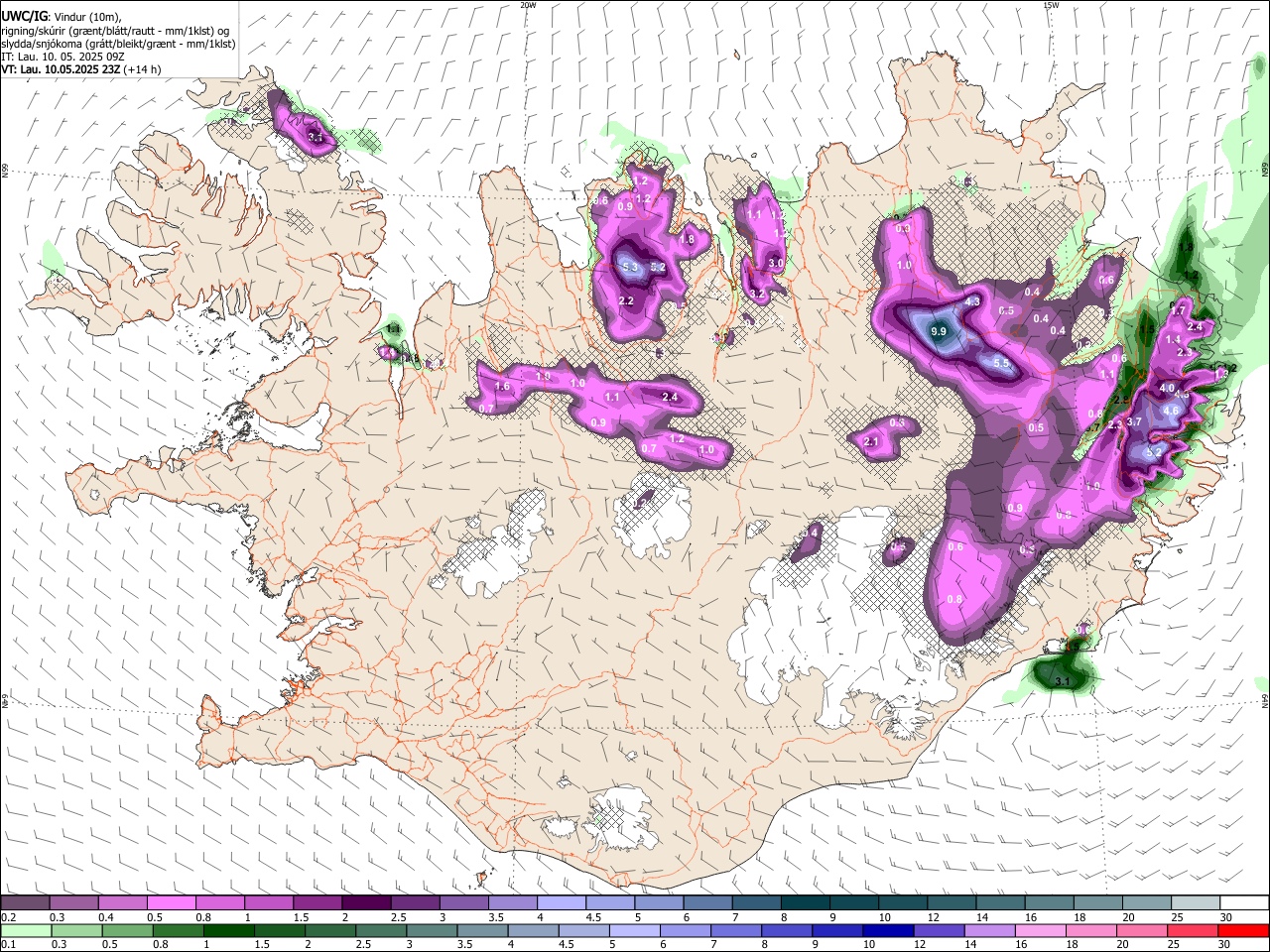
Task: Click the '3.0' precipitation value on the map
Action: [x=776, y=263]
